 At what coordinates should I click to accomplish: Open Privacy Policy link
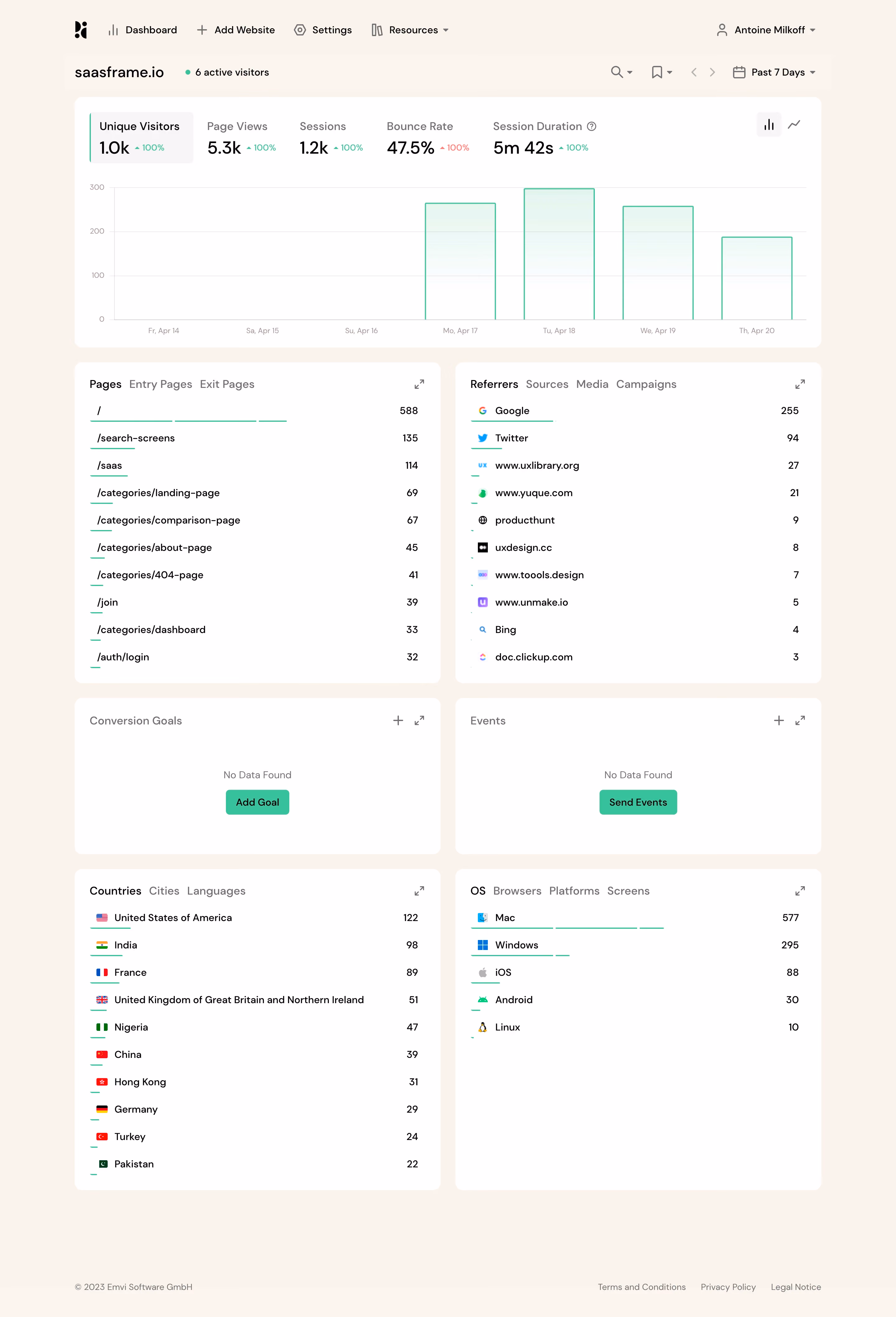728,1287
